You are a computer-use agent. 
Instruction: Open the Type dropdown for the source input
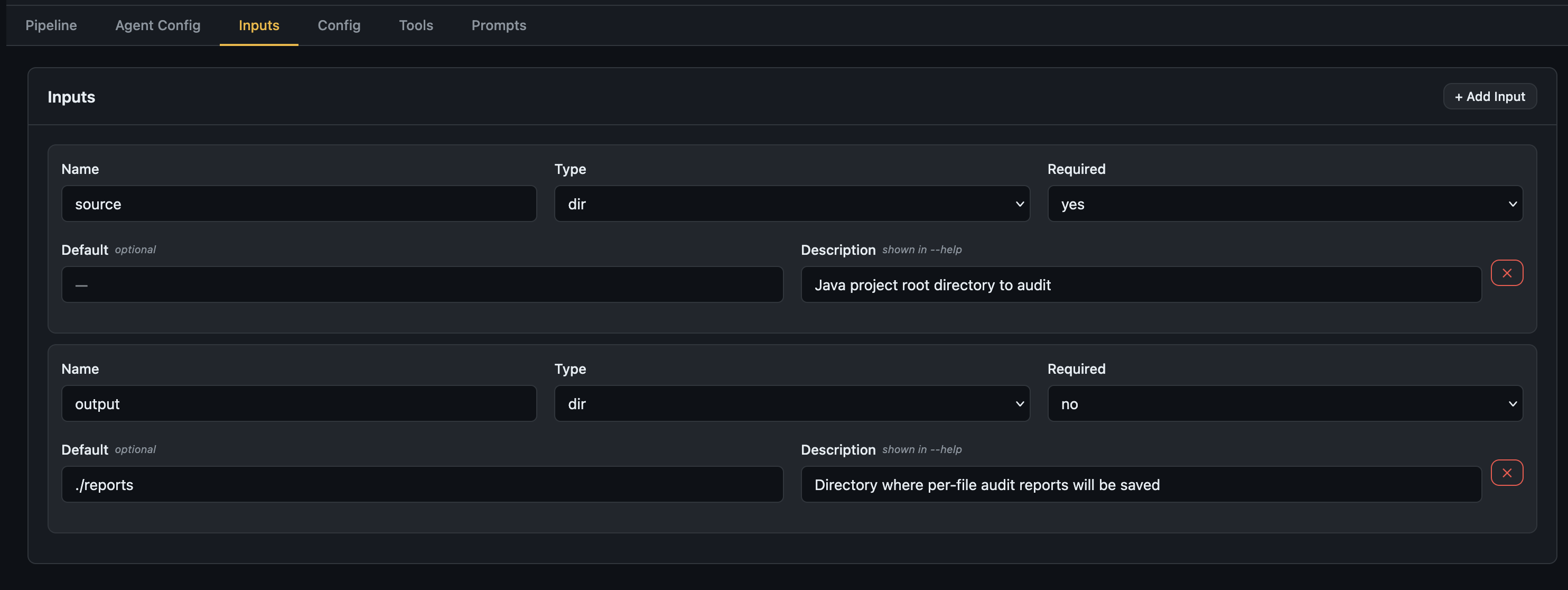click(791, 204)
